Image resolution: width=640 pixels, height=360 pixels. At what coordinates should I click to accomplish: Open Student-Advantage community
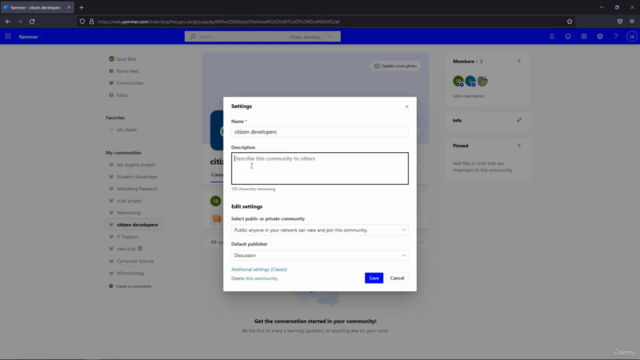click(137, 177)
